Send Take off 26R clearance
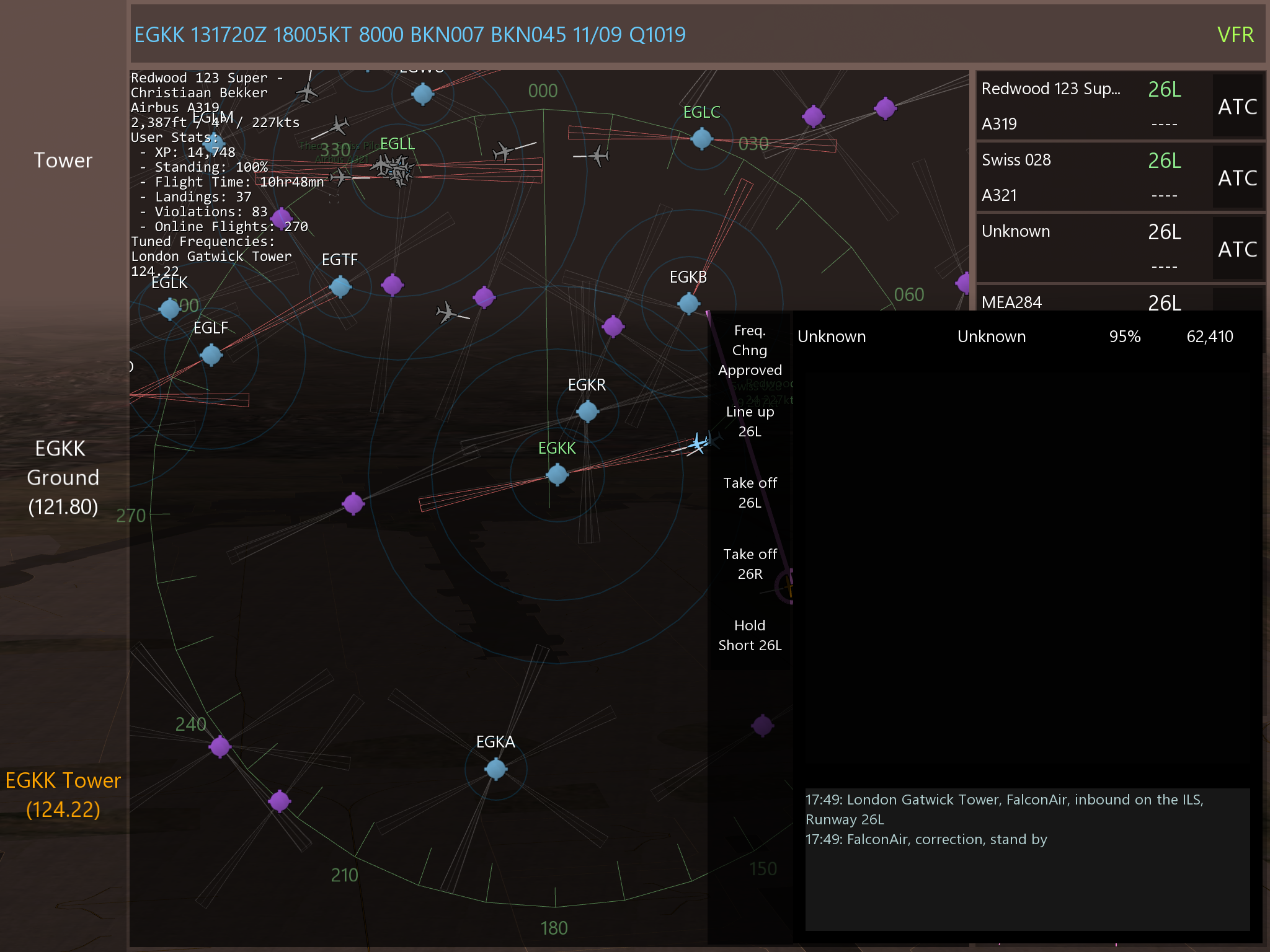The width and height of the screenshot is (1270, 952). [x=750, y=564]
